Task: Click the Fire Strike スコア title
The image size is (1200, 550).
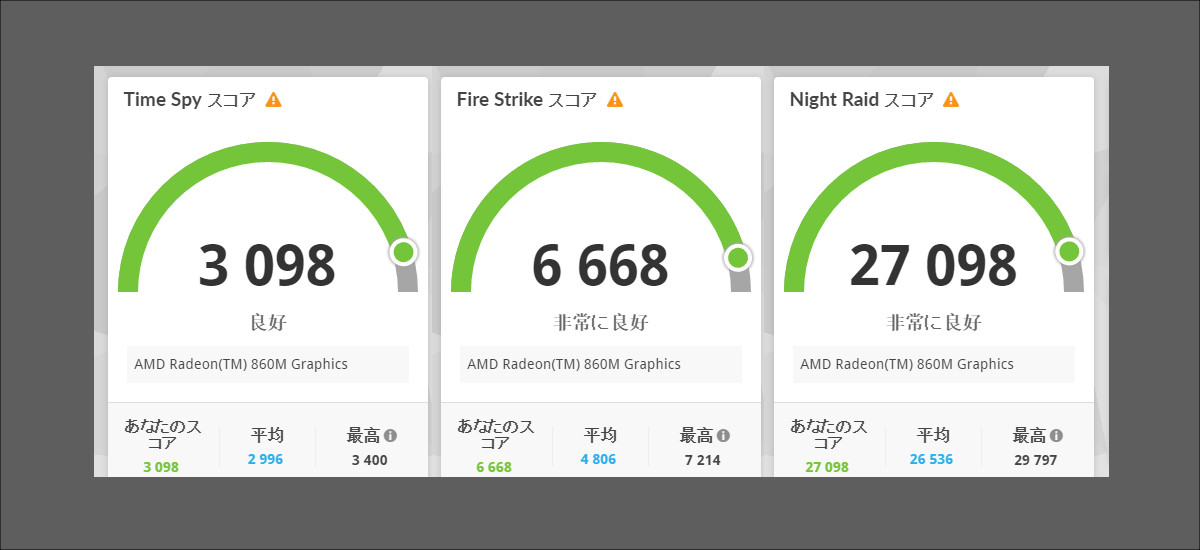Action: pyautogui.click(x=526, y=100)
